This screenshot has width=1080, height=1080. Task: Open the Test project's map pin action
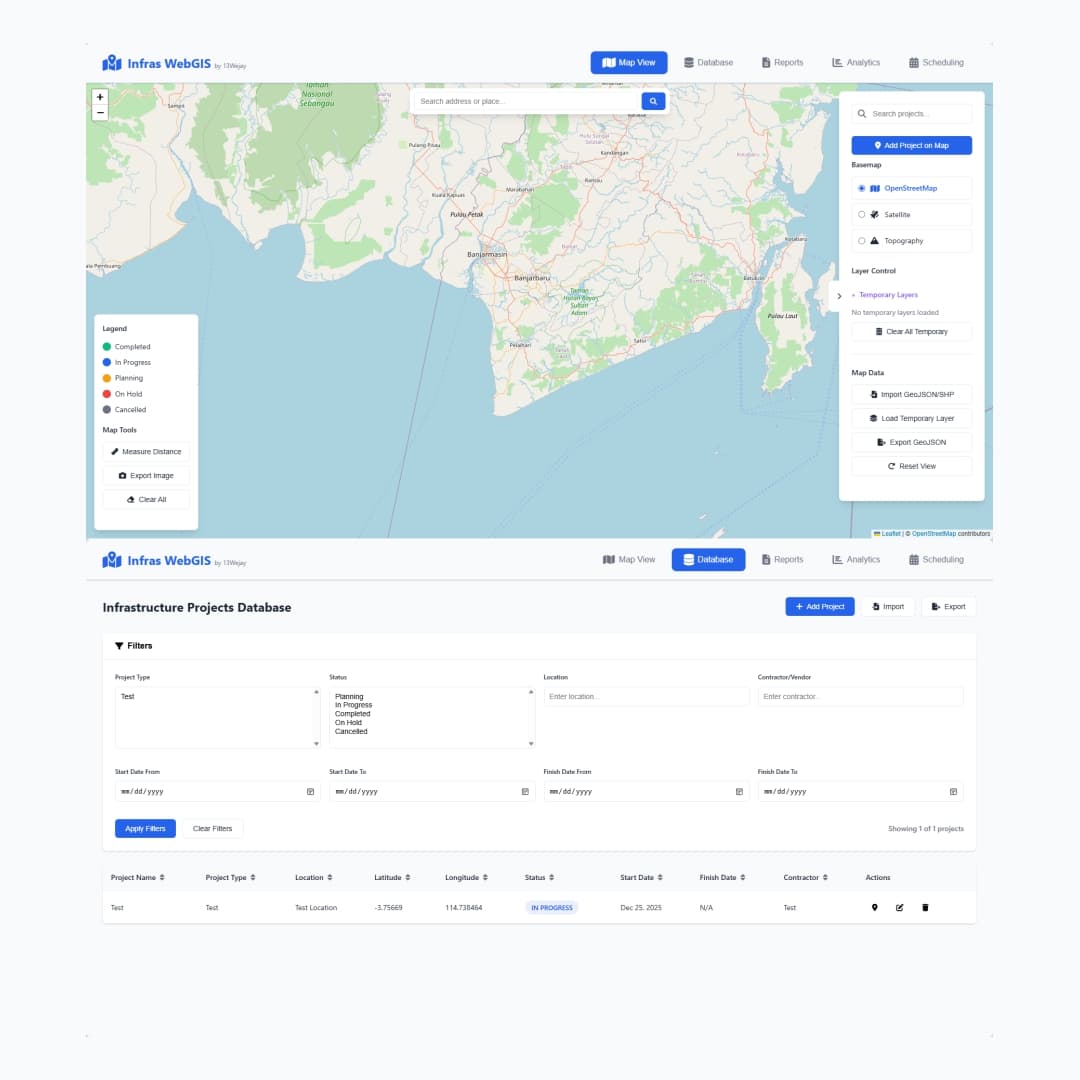pos(875,907)
